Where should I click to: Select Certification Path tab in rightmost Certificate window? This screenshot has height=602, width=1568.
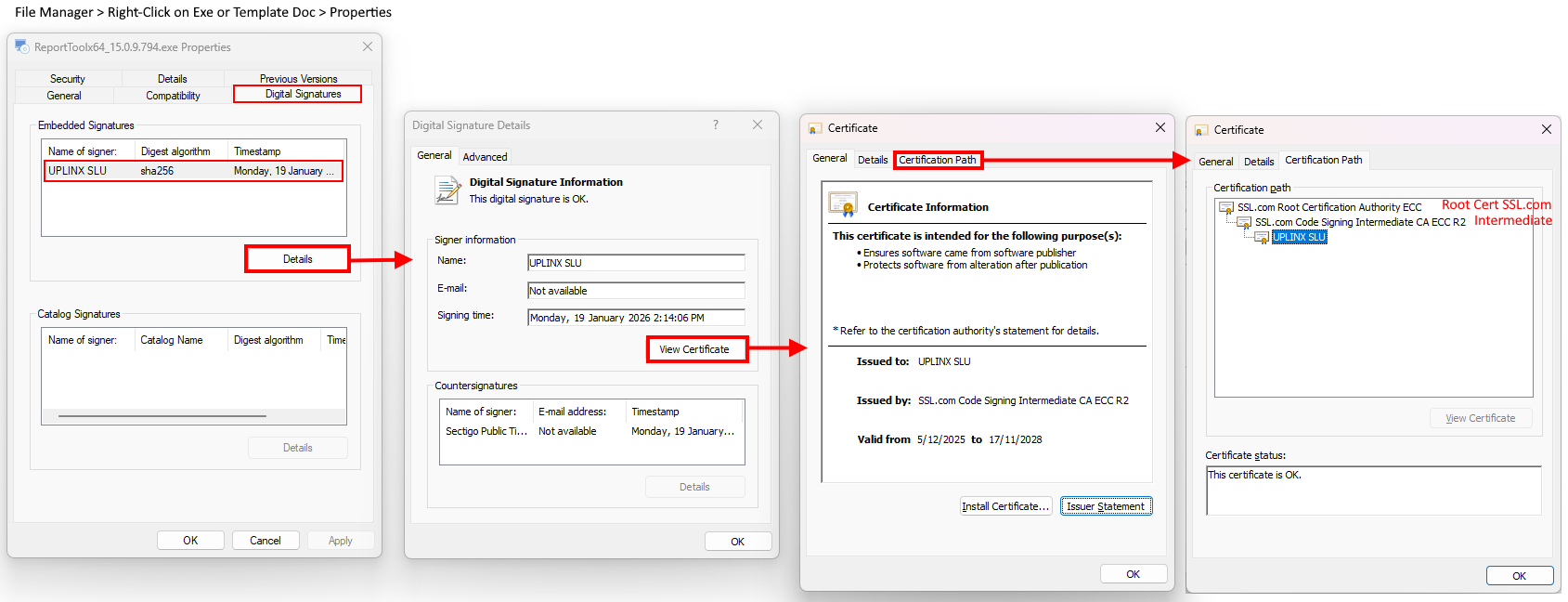[x=1324, y=160]
